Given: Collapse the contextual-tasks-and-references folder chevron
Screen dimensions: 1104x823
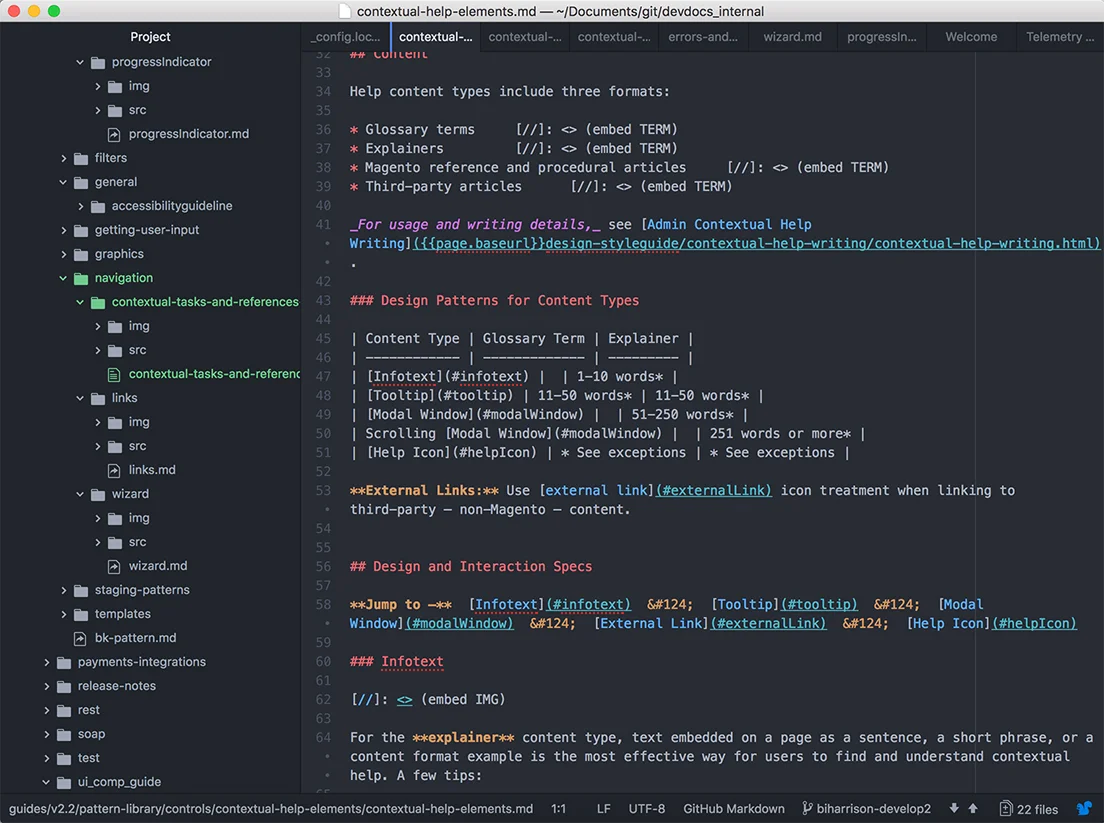Looking at the screenshot, I should (80, 302).
